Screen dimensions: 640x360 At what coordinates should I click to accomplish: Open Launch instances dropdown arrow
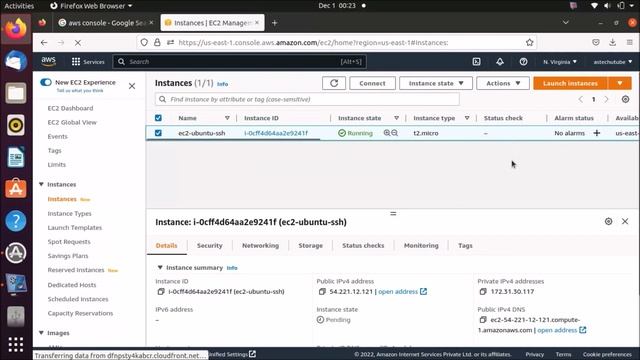point(620,83)
